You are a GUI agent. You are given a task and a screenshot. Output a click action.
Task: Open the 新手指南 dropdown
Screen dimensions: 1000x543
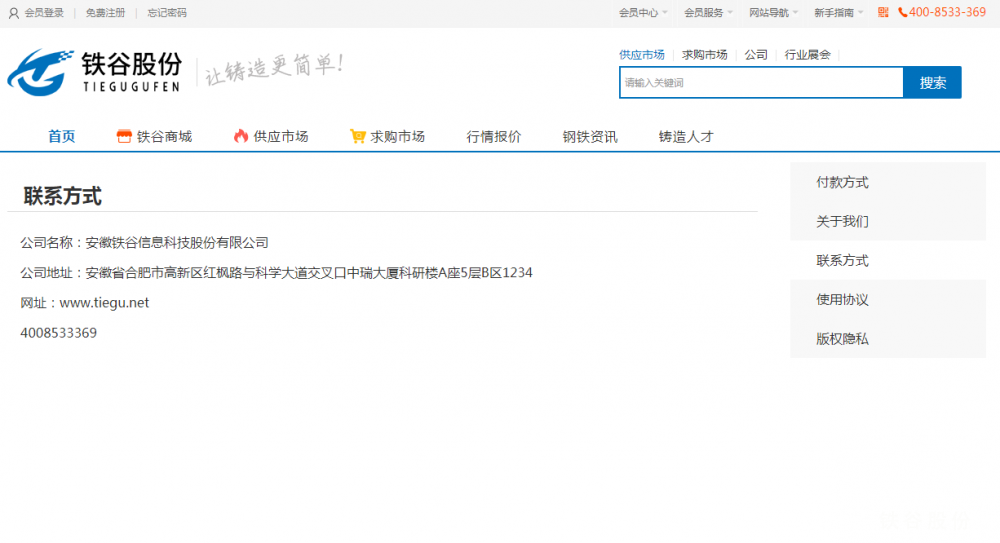(x=838, y=13)
